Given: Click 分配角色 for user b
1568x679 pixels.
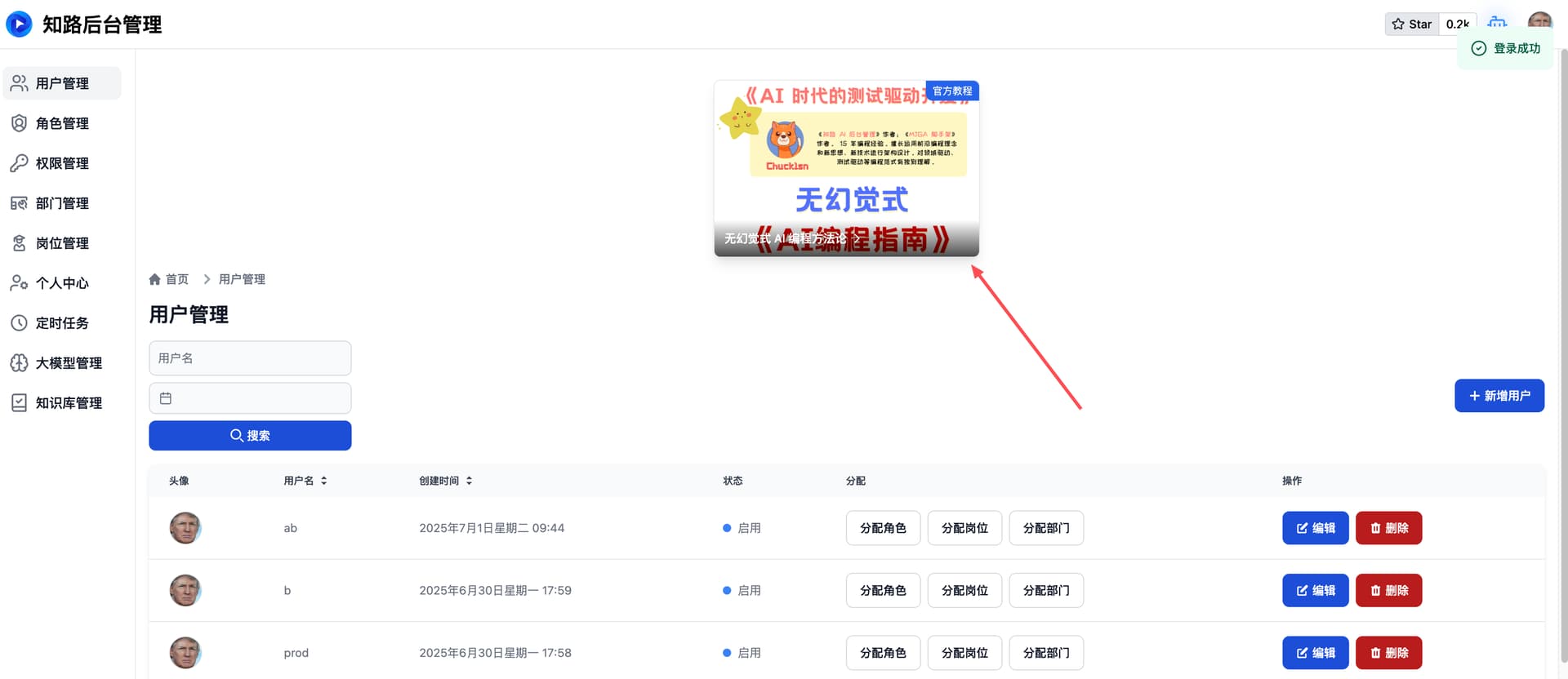Looking at the screenshot, I should point(883,590).
